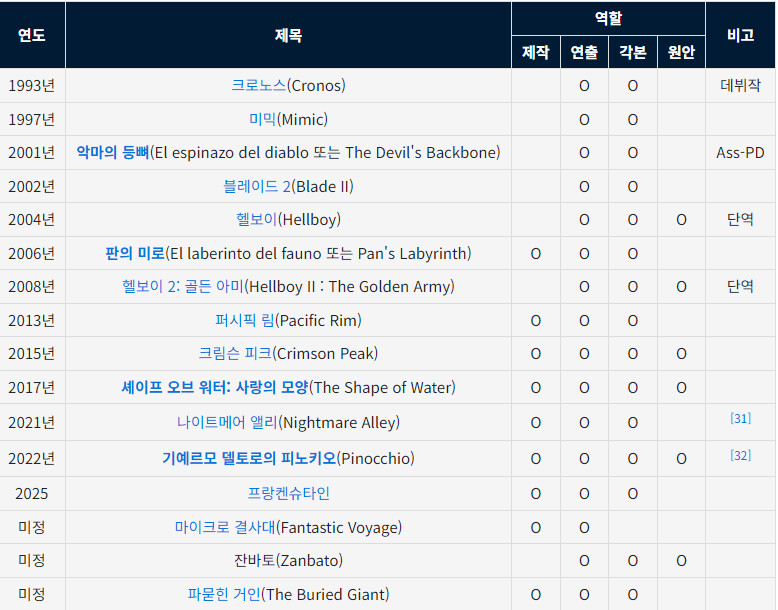Open the 크로노스 (Cronos) link

pos(259,85)
